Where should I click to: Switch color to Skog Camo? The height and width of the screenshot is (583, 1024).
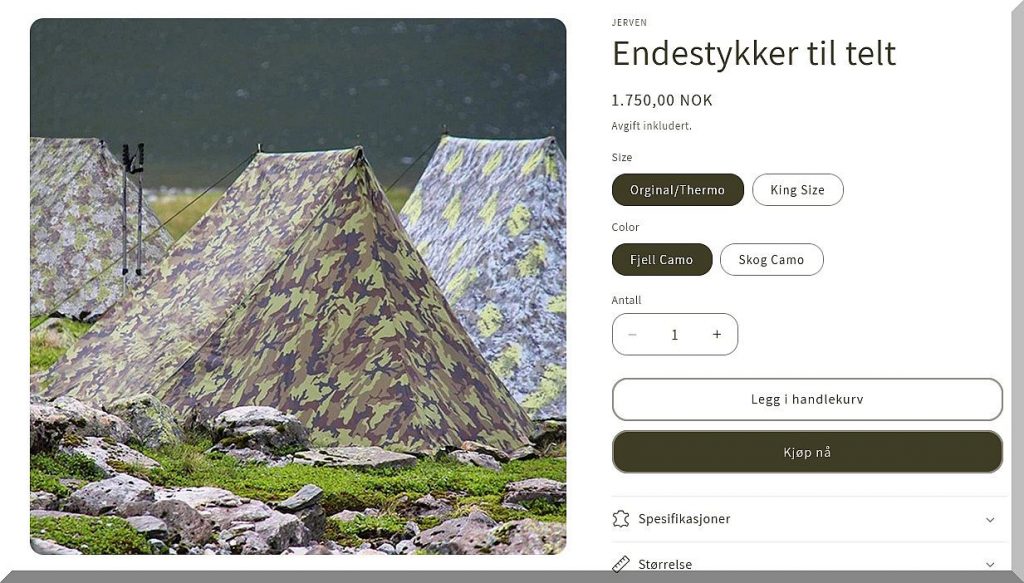coord(771,259)
